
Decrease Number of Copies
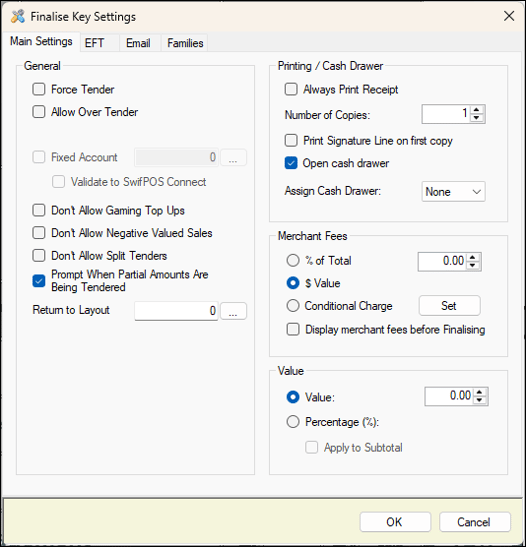tap(476, 118)
